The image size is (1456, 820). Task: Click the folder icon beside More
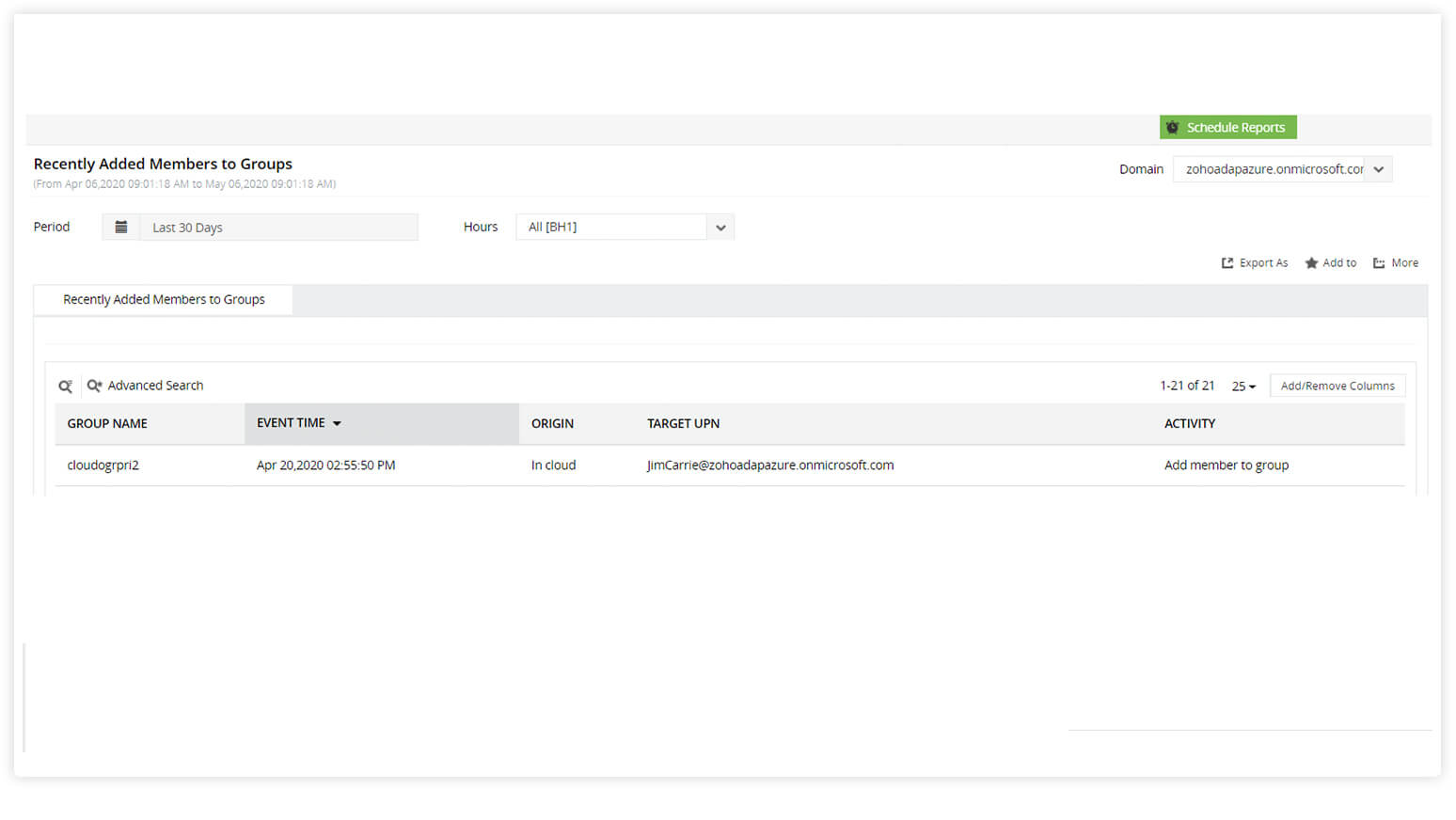pos(1378,262)
